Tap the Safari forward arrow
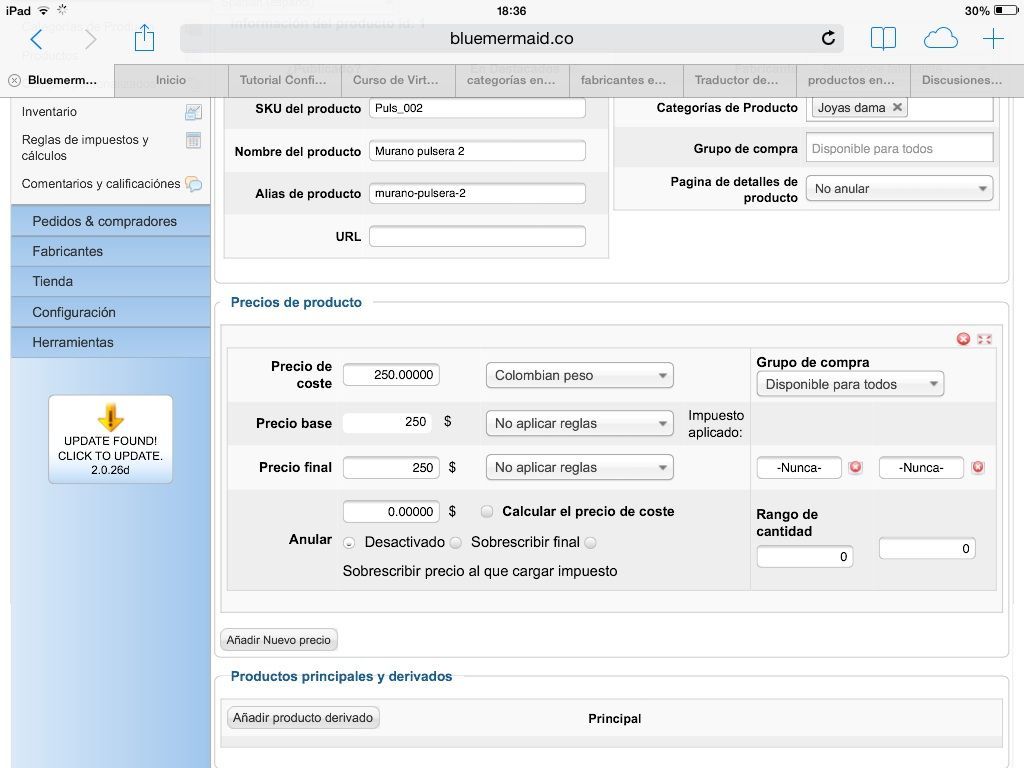1024x768 pixels. coord(90,39)
